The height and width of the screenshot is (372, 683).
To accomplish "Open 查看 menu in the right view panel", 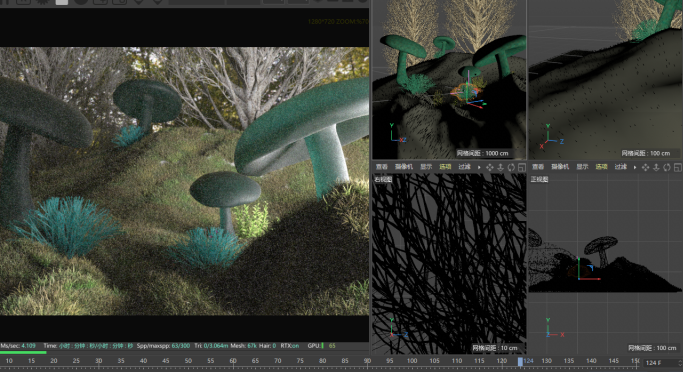I will click(x=382, y=167).
